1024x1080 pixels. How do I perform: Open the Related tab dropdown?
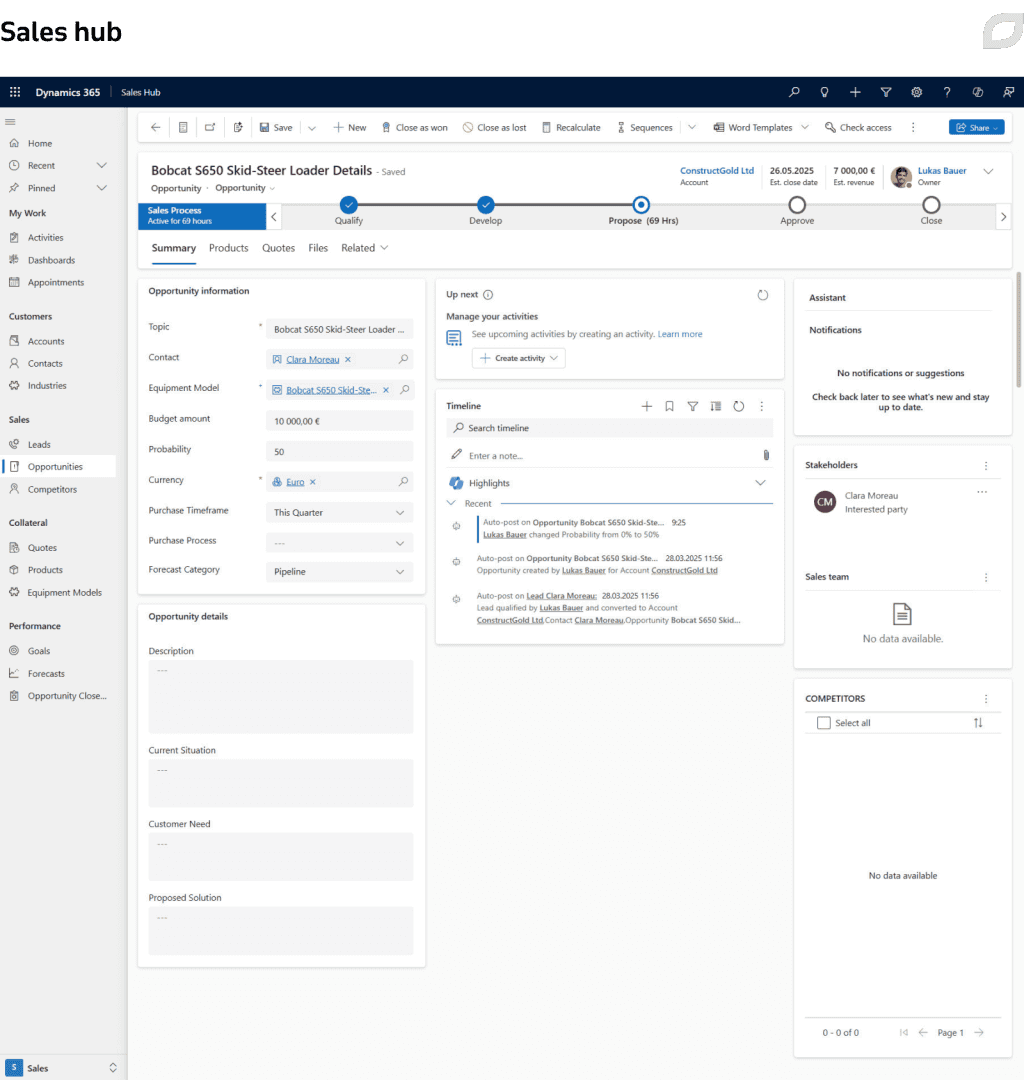[364, 248]
